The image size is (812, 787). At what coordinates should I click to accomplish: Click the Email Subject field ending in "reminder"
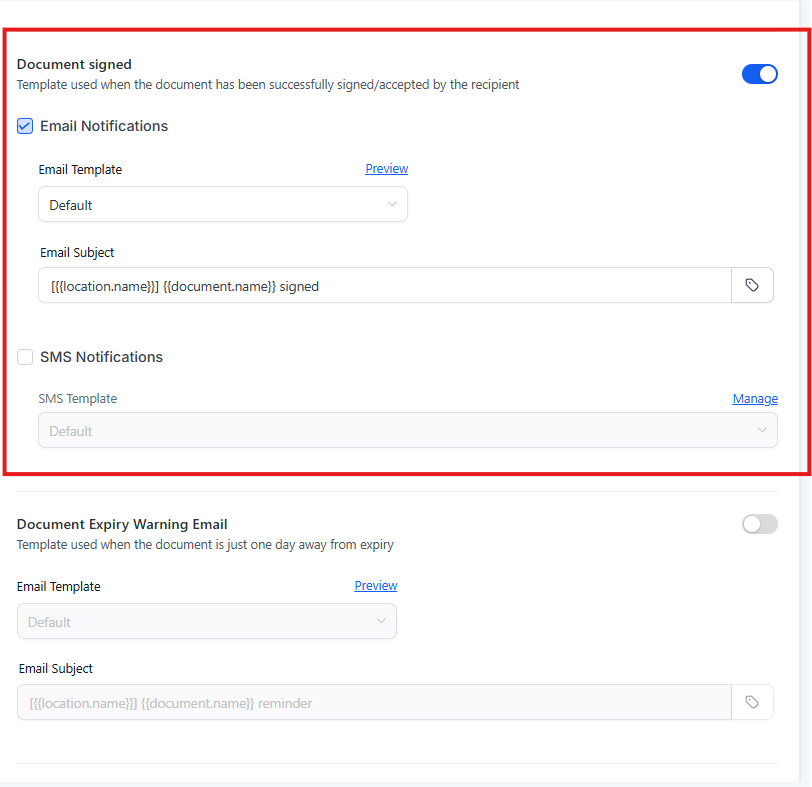pos(374,702)
